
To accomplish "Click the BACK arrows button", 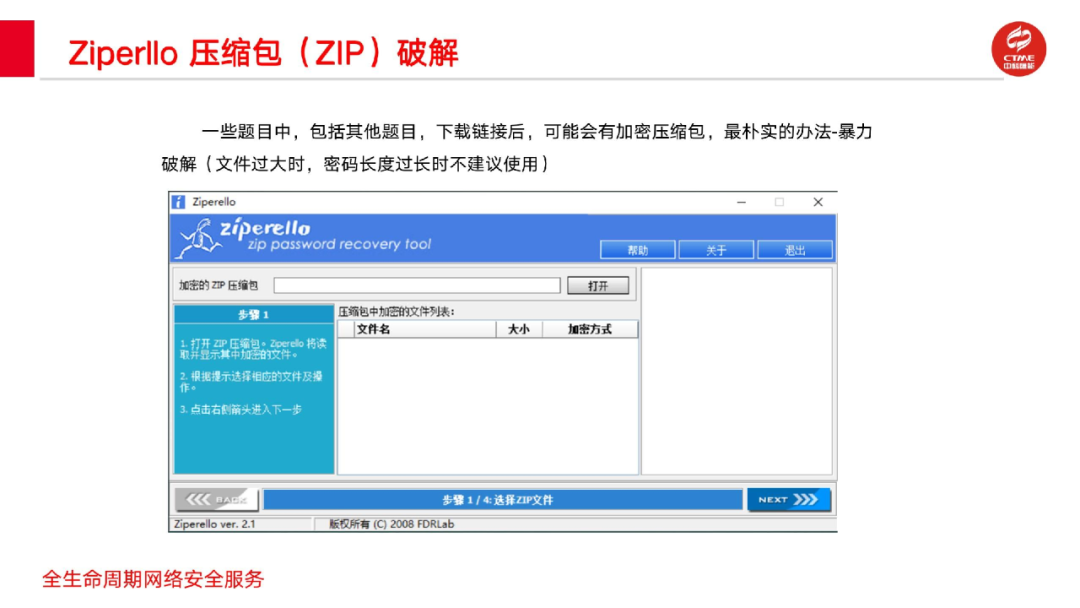I will (217, 500).
